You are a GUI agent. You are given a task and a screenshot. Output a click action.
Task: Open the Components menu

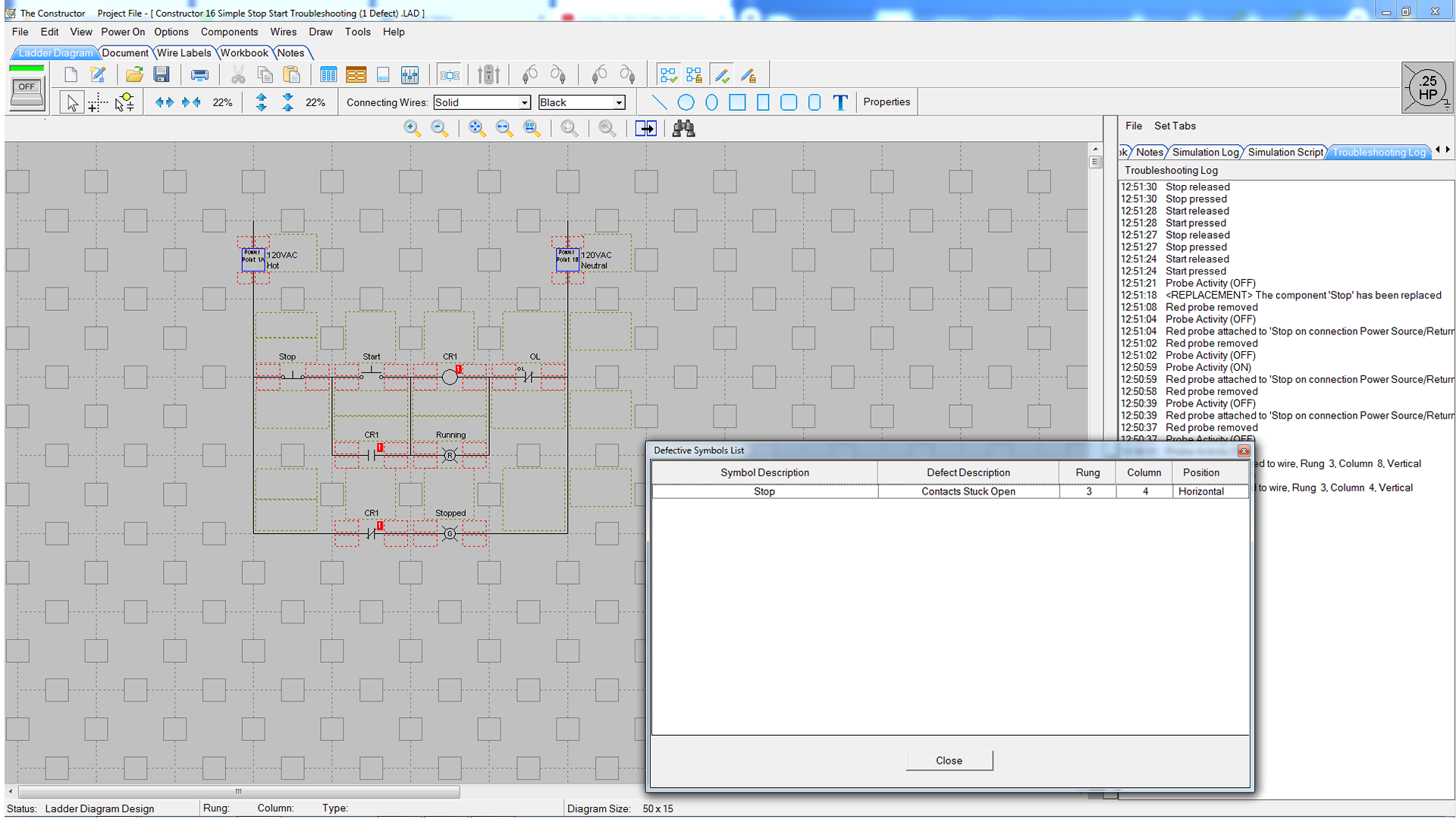(x=229, y=32)
